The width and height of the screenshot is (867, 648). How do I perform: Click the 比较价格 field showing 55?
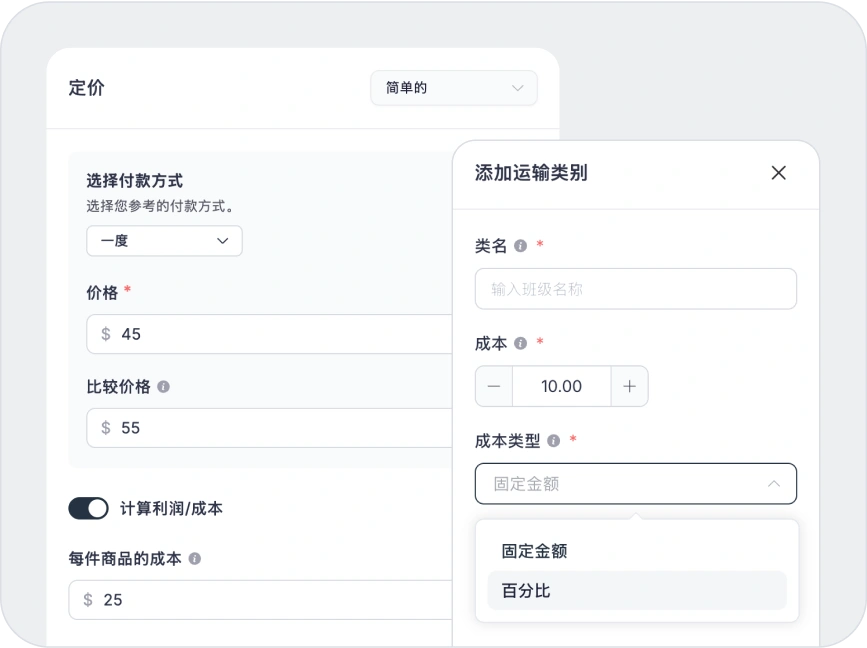pos(280,428)
